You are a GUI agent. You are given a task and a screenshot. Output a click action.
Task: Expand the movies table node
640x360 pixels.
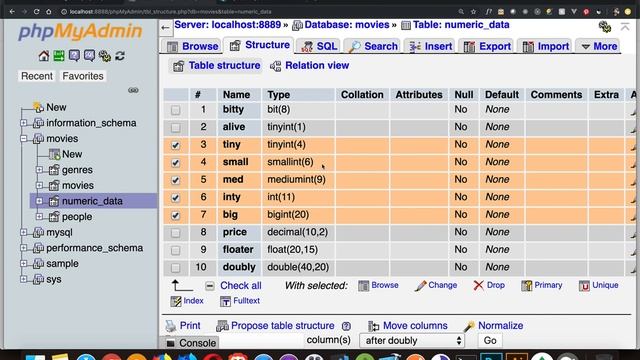click(39, 185)
